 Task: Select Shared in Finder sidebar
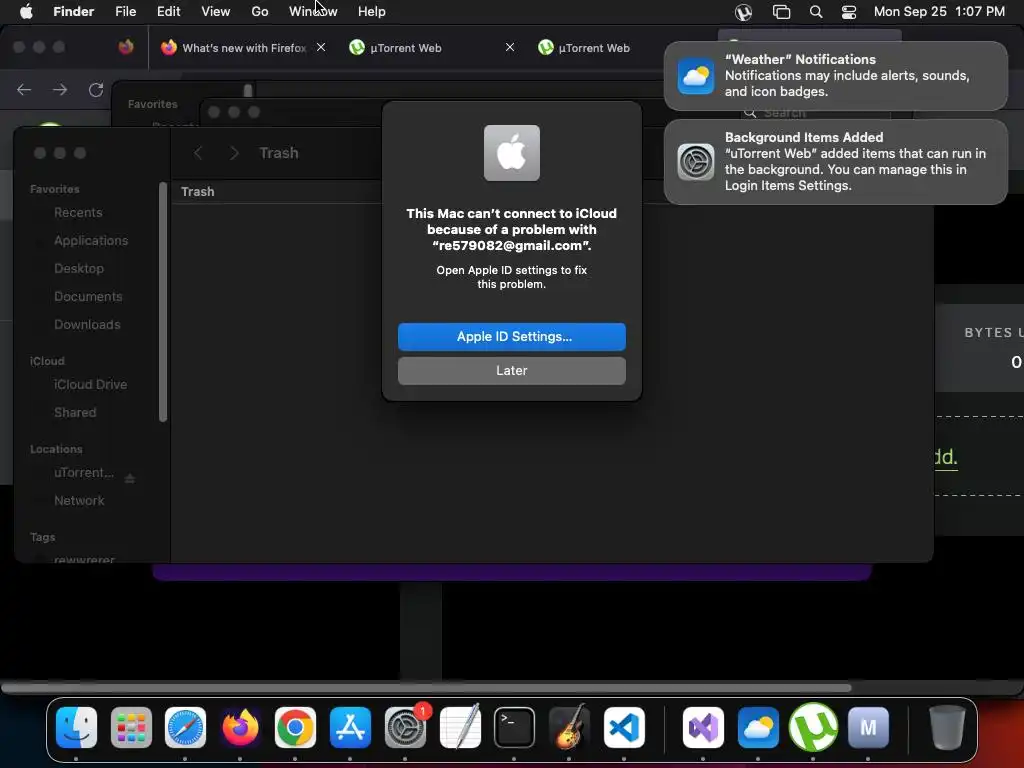pyautogui.click(x=75, y=413)
